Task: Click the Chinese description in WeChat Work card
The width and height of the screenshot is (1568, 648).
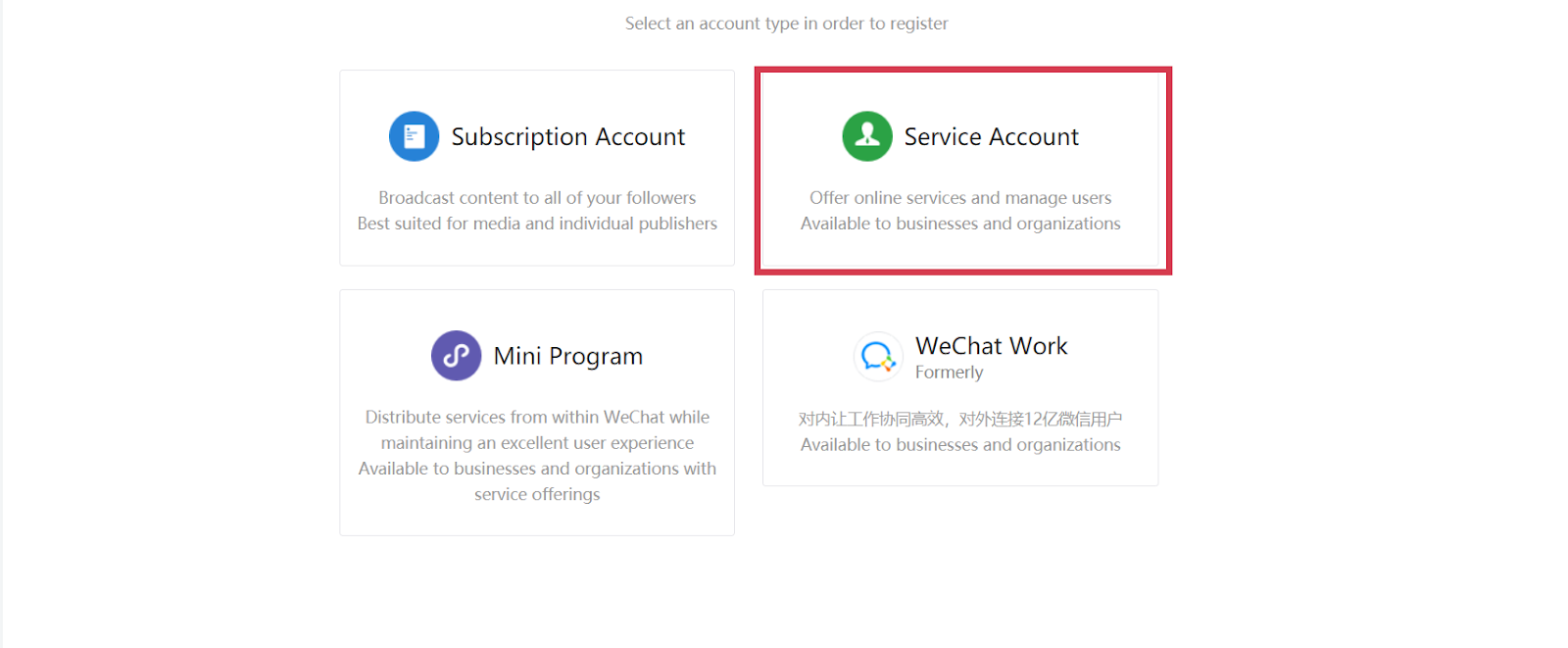Action: 960,420
